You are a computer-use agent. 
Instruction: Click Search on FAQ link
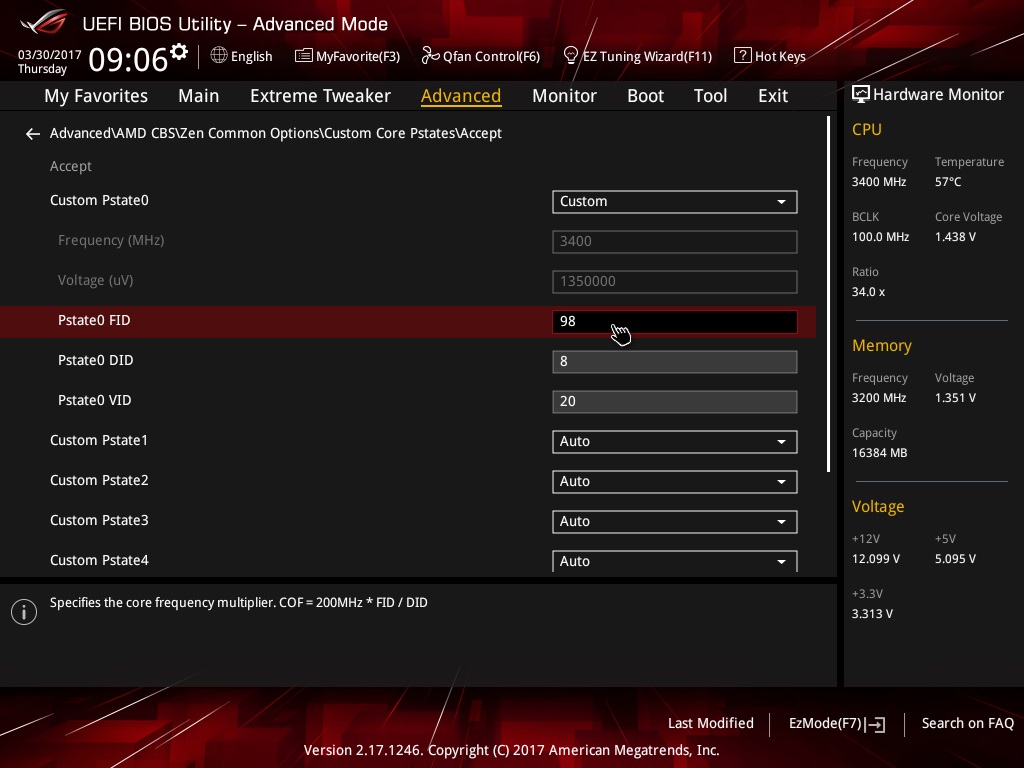pos(967,724)
